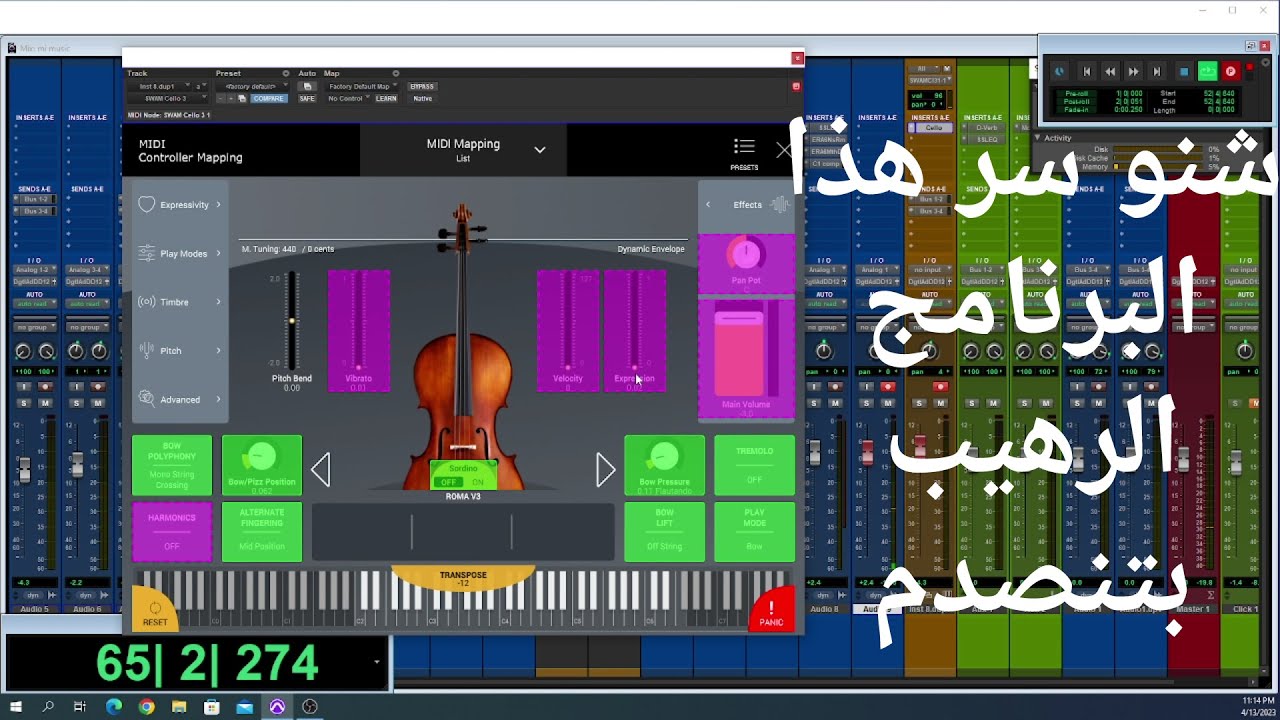This screenshot has width=1280, height=720.
Task: Open the Mail app from the taskbar
Action: [245, 707]
